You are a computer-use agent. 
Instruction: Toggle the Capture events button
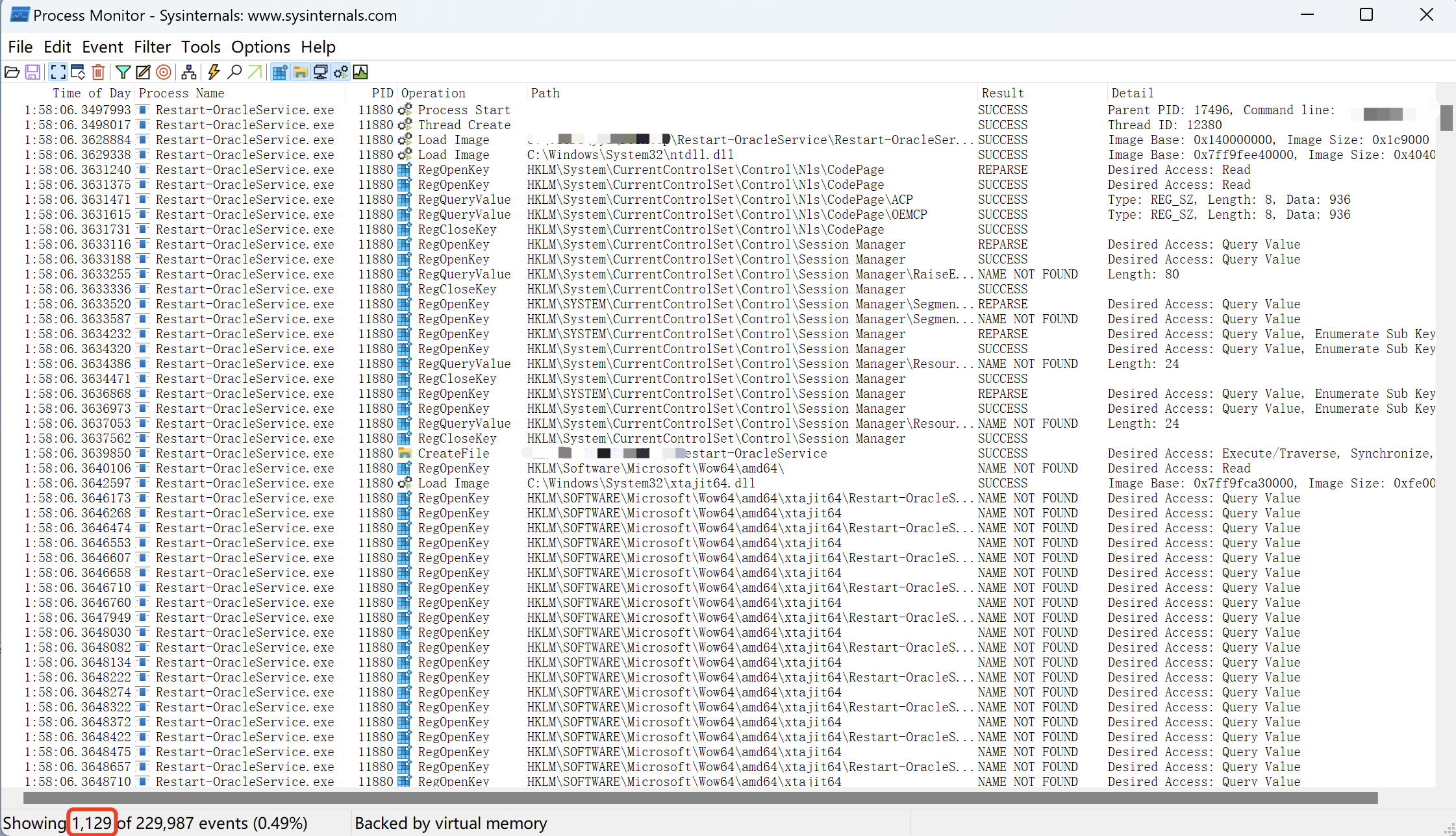click(x=58, y=72)
